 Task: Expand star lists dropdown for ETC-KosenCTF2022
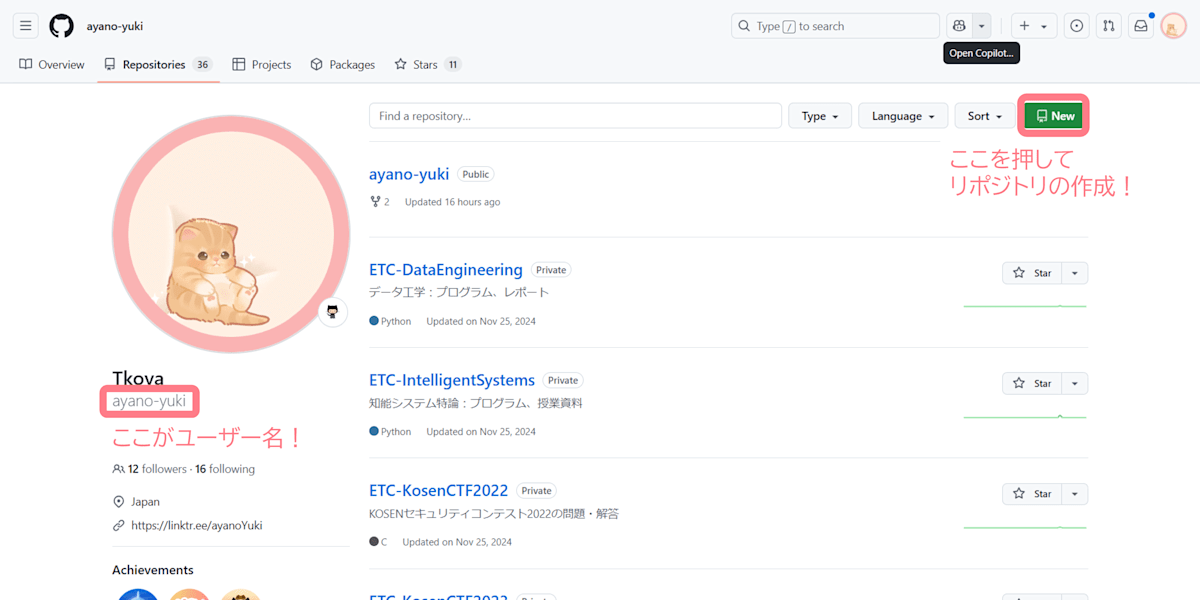[1075, 494]
